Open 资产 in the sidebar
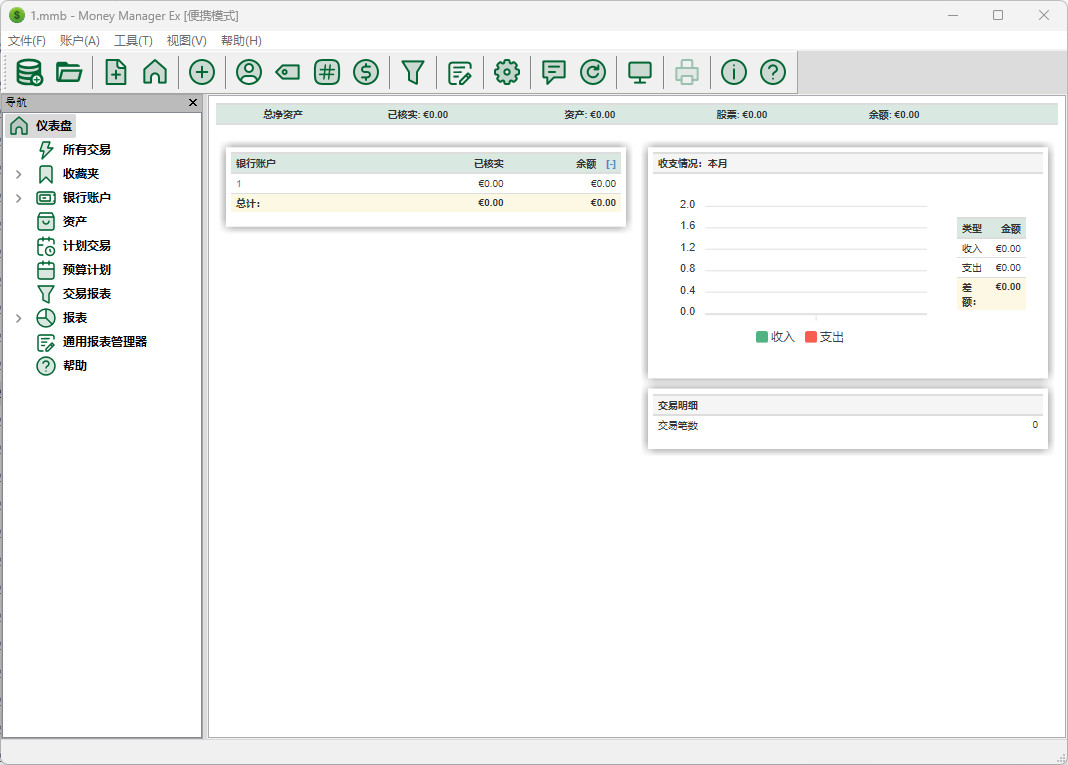This screenshot has height=765, width=1068. click(74, 221)
